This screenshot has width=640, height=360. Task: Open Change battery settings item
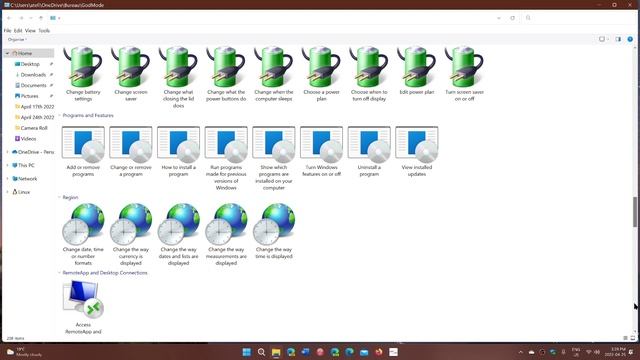(83, 74)
